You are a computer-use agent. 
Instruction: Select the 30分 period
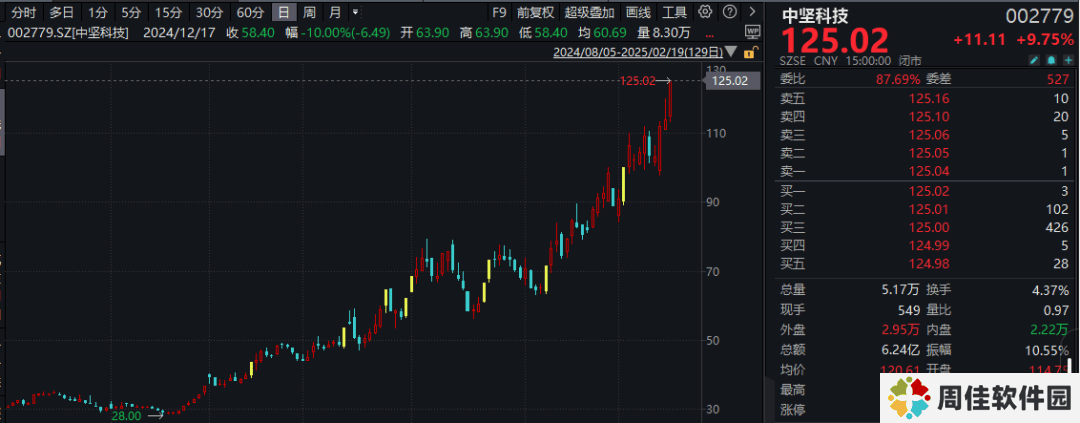pyautogui.click(x=207, y=12)
